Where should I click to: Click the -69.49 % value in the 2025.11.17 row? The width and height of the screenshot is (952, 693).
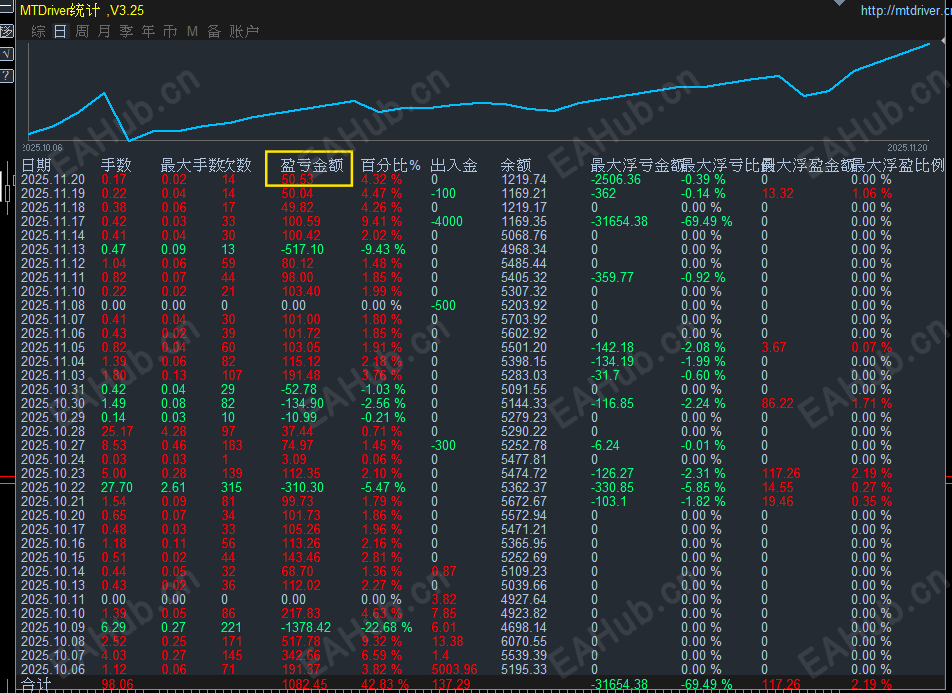707,222
